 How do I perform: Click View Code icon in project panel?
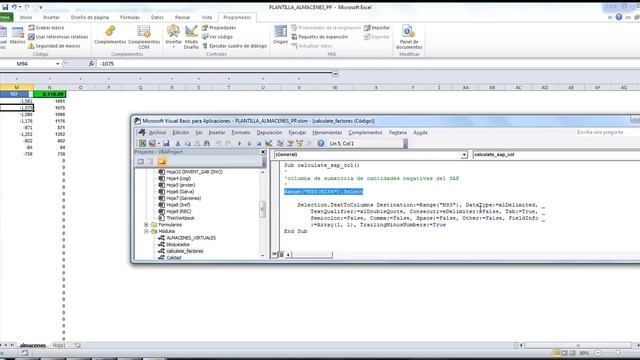point(141,162)
